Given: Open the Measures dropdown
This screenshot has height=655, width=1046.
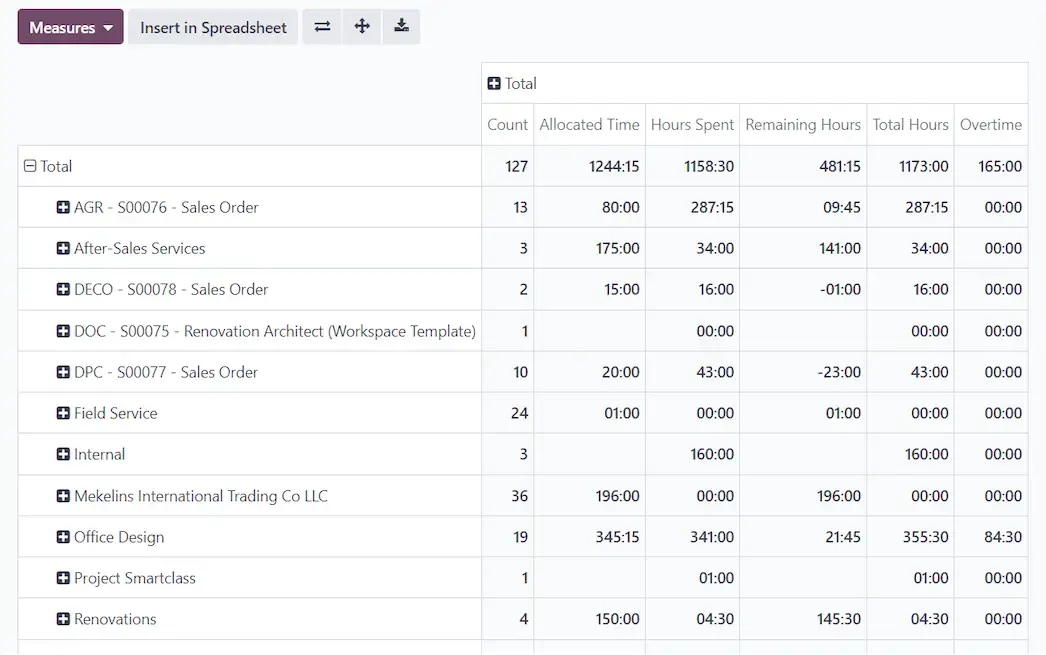Looking at the screenshot, I should point(69,27).
